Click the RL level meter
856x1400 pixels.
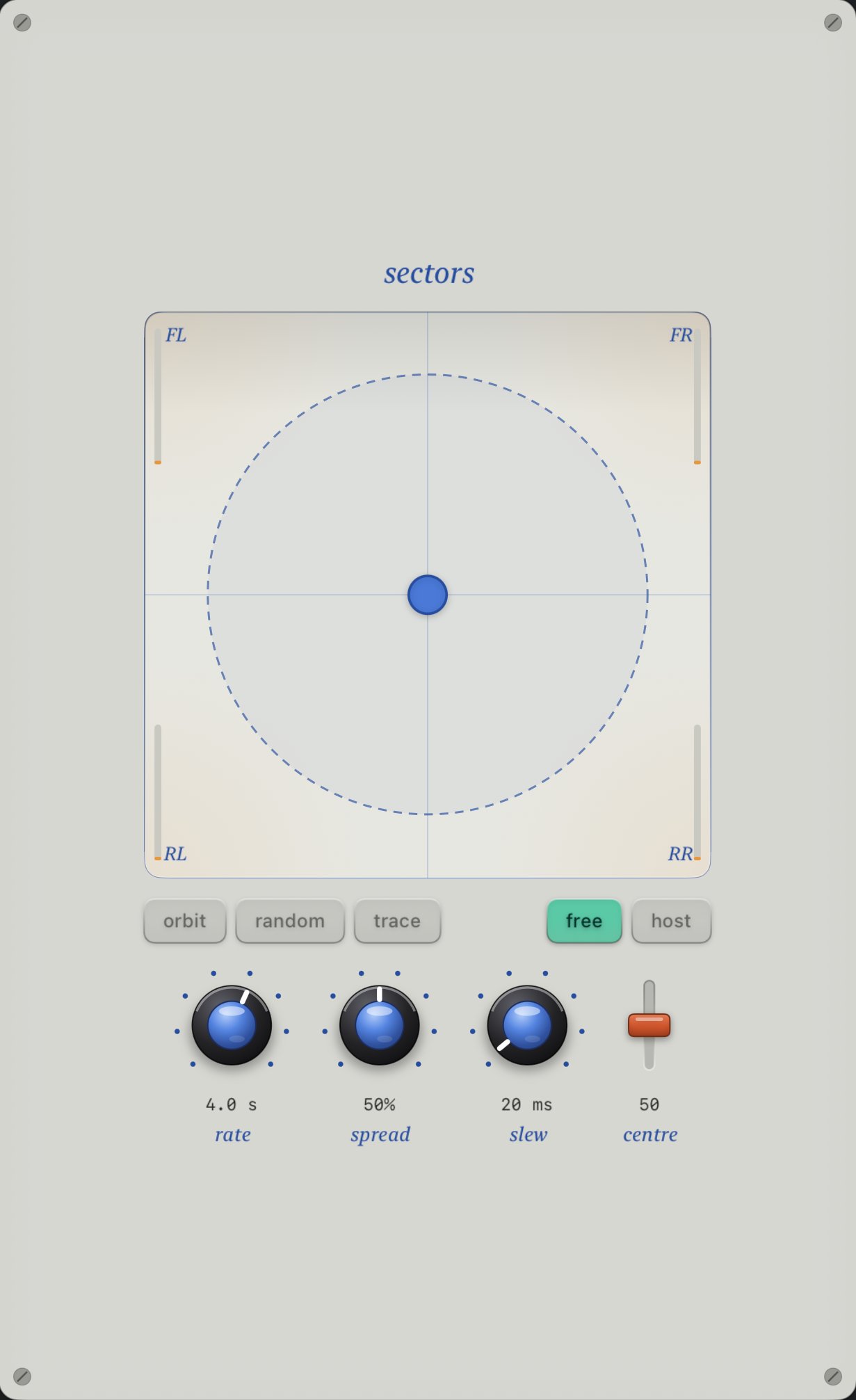[x=158, y=792]
